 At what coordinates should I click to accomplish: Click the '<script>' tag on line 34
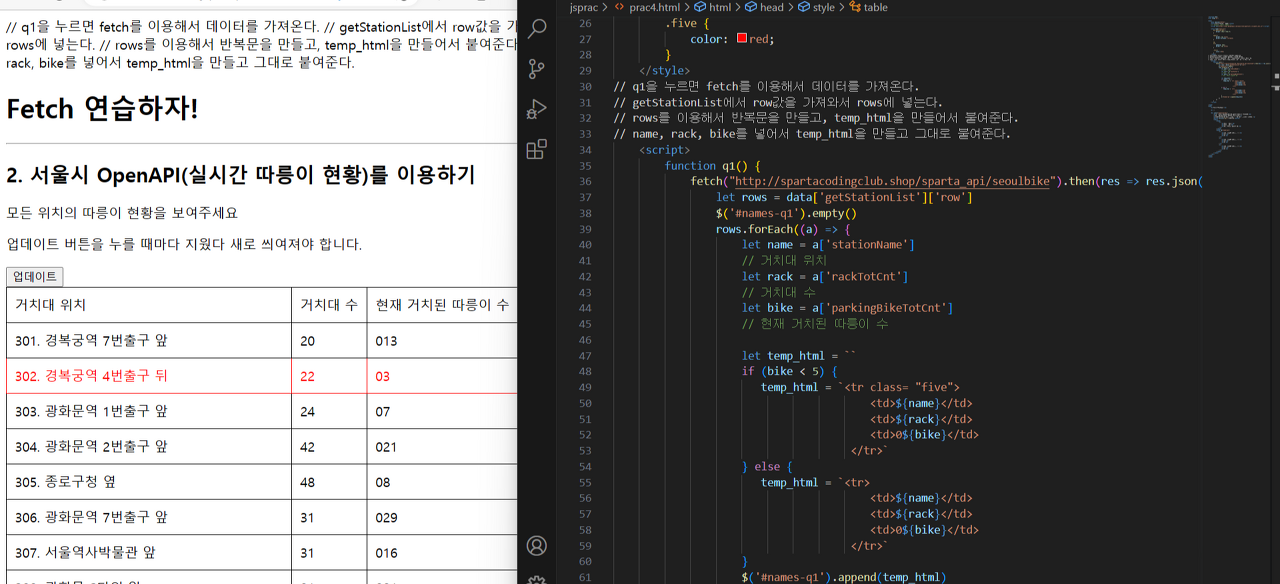[664, 150]
